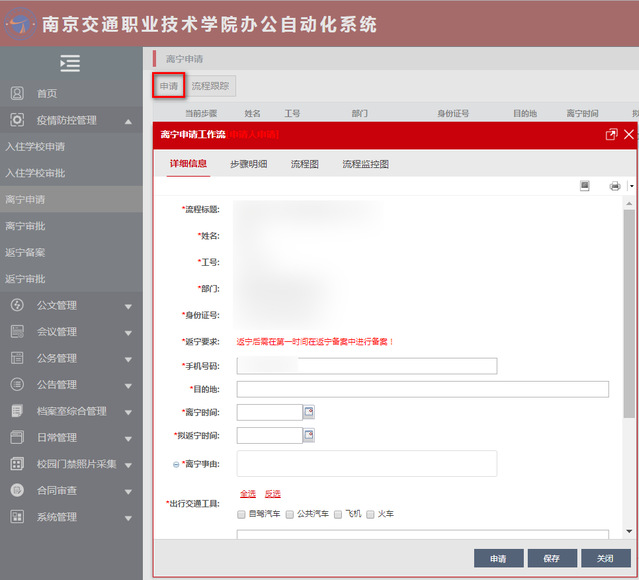Collapse the 疫情防控管理 menu section
639x580 pixels.
pos(128,121)
